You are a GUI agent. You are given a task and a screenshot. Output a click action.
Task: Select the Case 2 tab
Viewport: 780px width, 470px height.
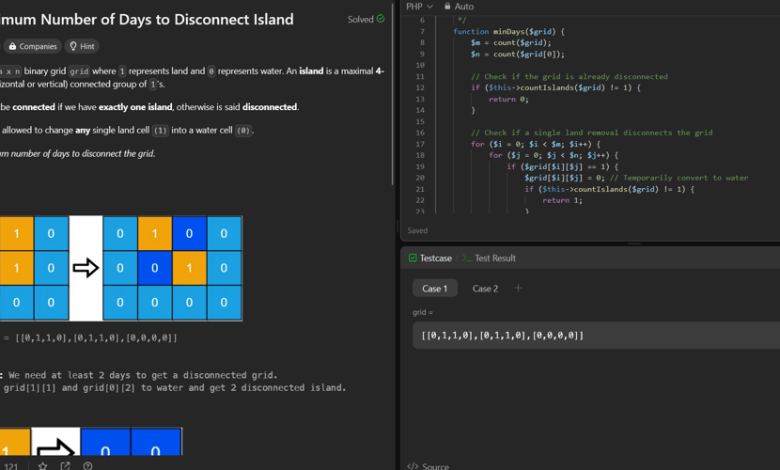pyautogui.click(x=485, y=288)
